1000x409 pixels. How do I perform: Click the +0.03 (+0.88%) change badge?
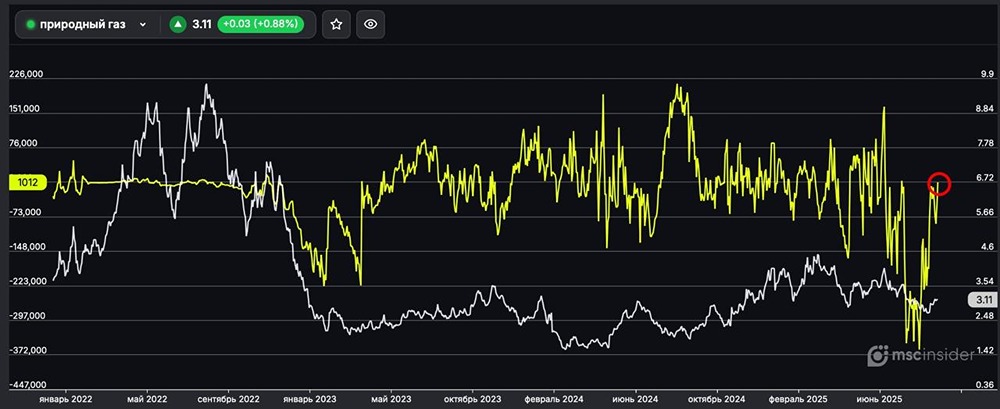[260, 24]
